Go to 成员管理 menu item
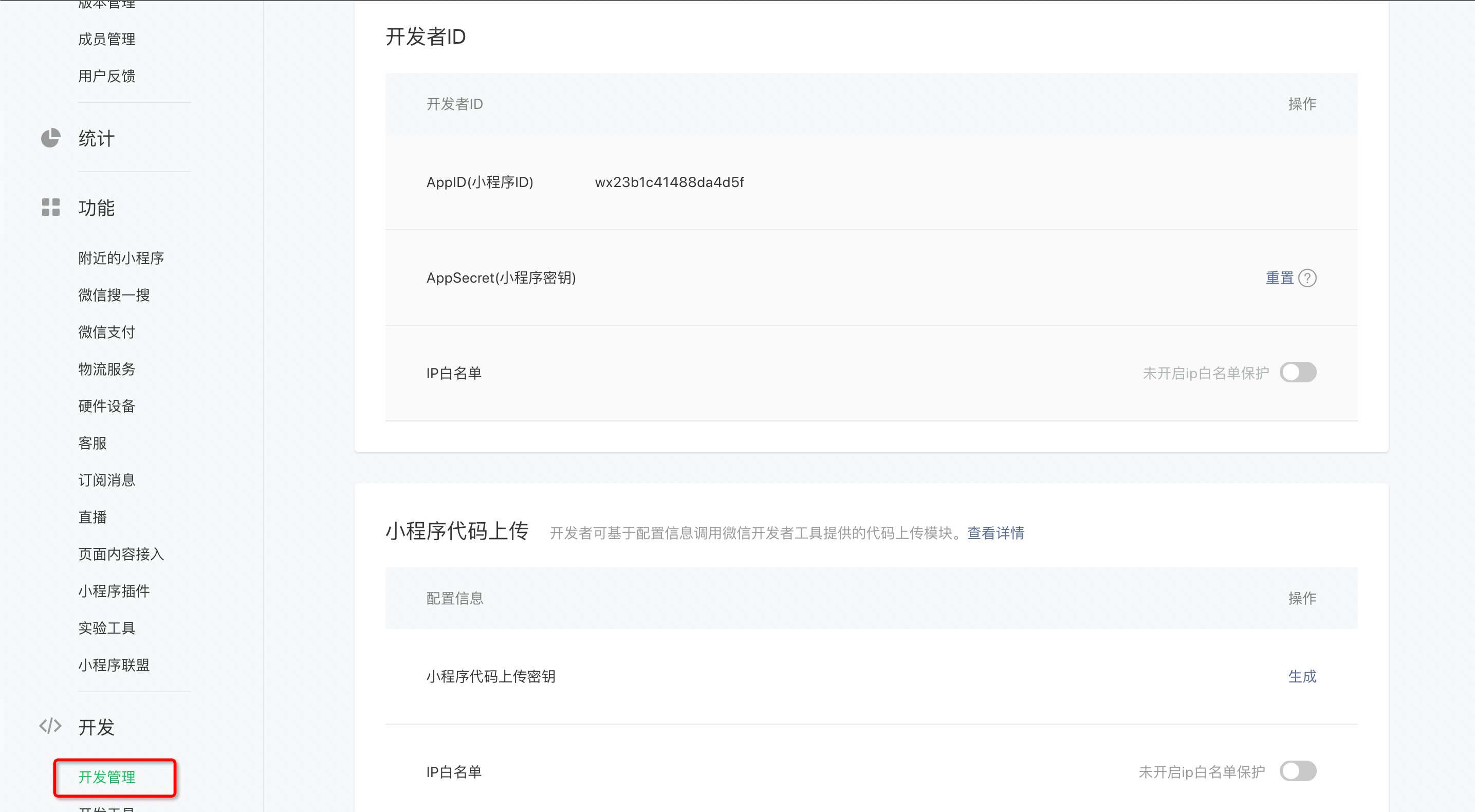Image resolution: width=1475 pixels, height=812 pixels. pyautogui.click(x=107, y=40)
